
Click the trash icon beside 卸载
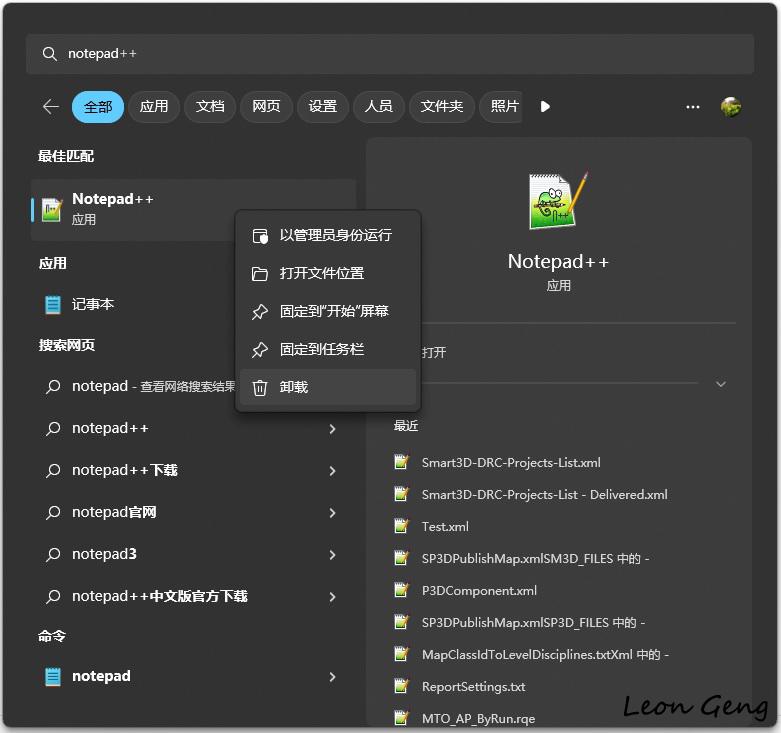coord(260,387)
